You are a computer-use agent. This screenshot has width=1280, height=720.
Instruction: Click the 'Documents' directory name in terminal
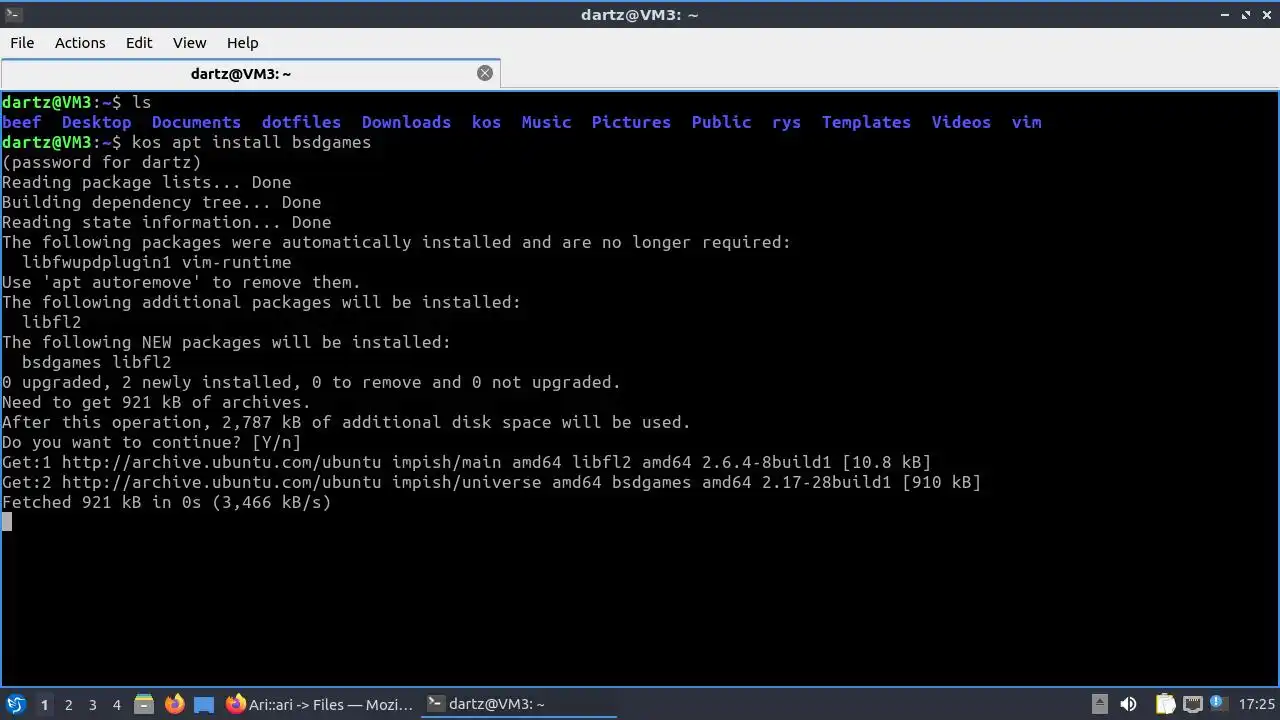[x=197, y=122]
